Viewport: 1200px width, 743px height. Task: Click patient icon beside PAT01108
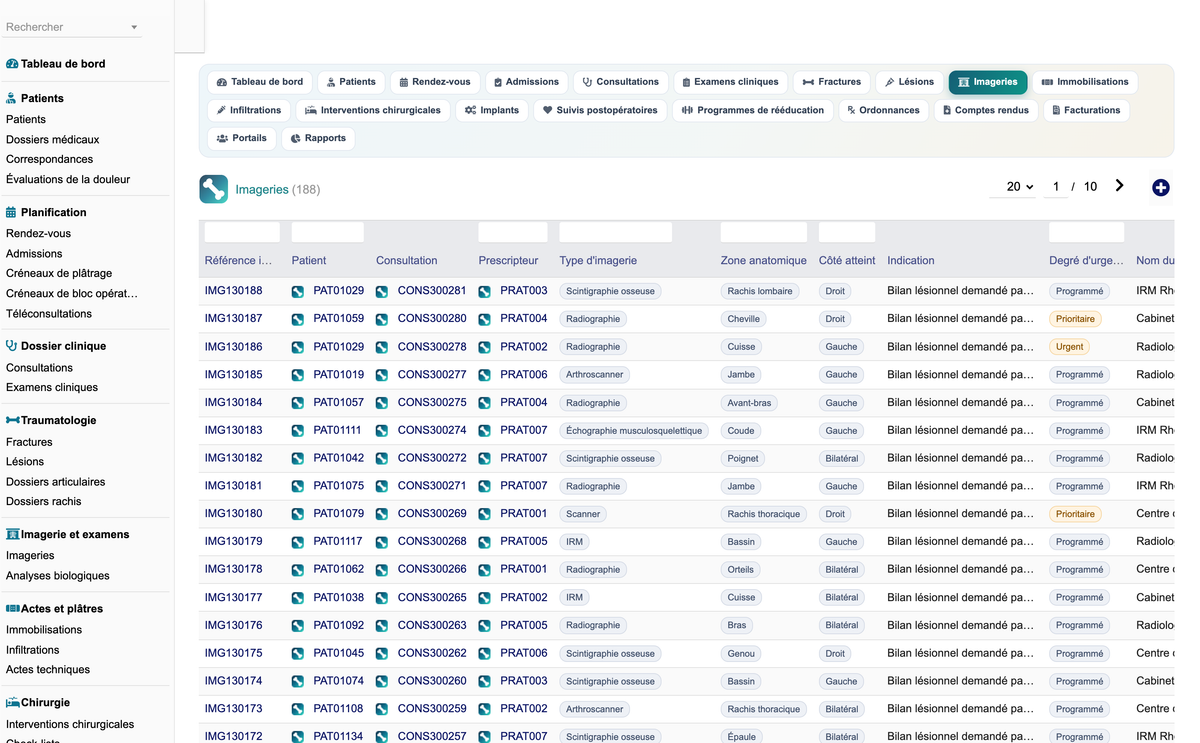(298, 709)
